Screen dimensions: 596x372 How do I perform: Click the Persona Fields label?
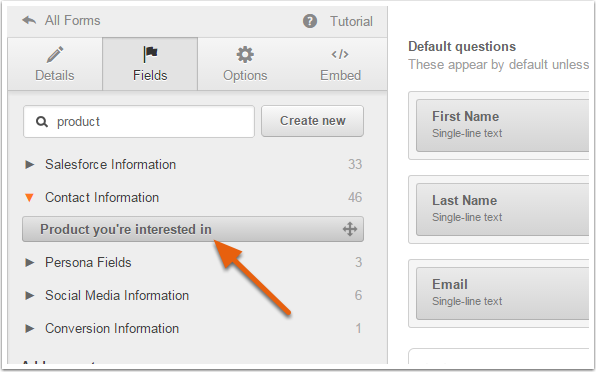point(88,263)
